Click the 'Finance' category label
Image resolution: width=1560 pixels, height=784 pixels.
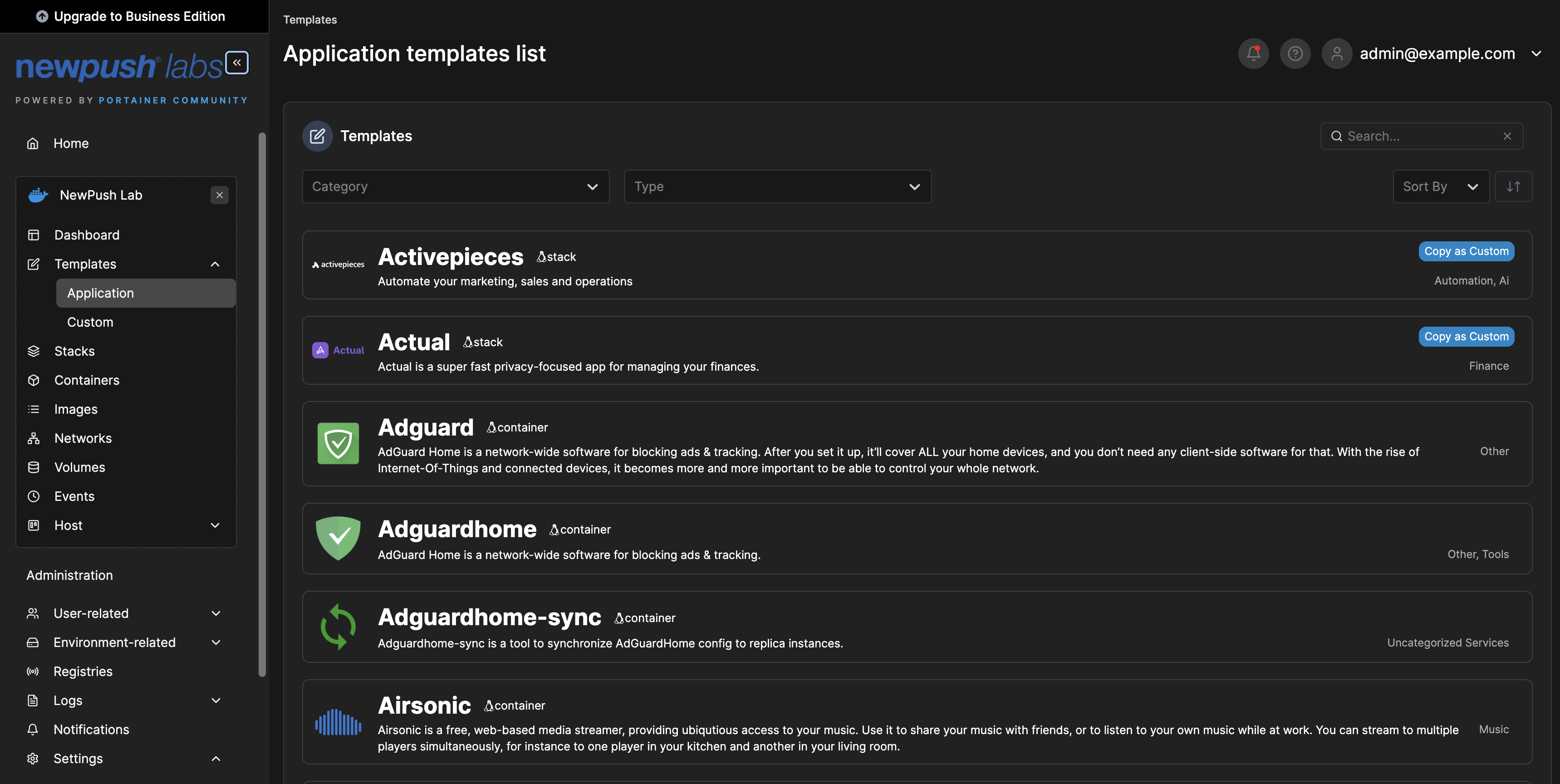click(x=1489, y=366)
